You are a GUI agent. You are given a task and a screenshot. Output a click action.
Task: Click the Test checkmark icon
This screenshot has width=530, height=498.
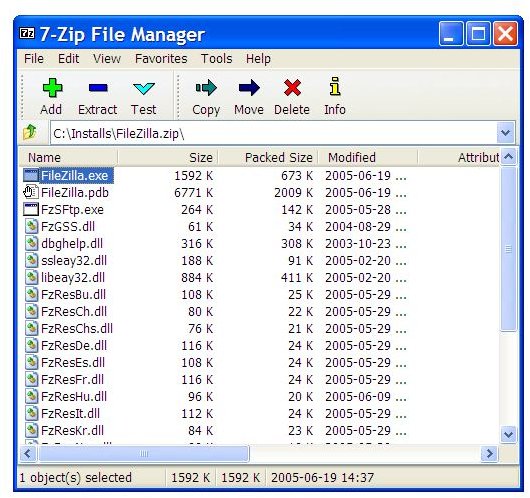tap(144, 89)
